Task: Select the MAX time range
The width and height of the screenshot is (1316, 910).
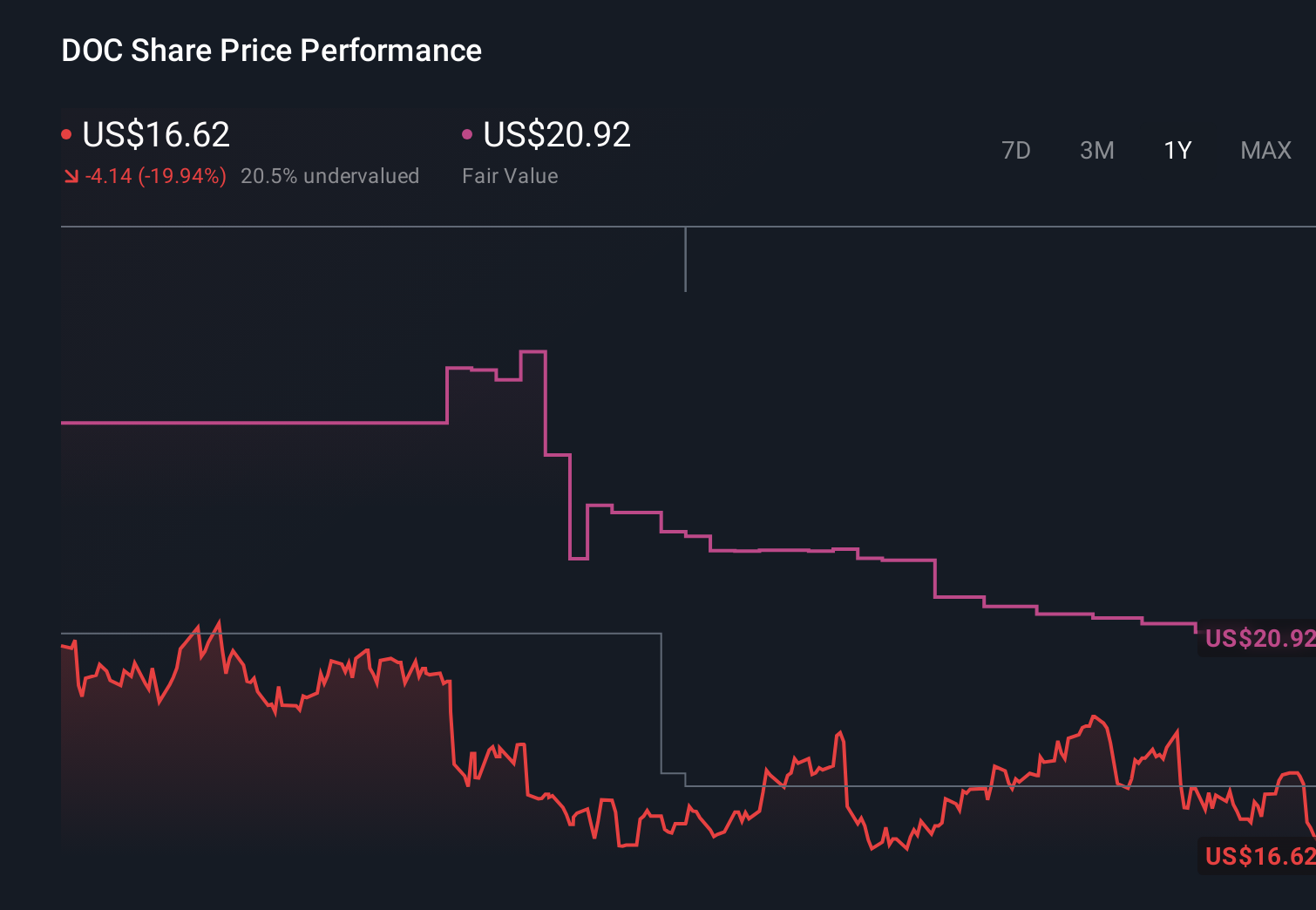Action: pos(1265,150)
